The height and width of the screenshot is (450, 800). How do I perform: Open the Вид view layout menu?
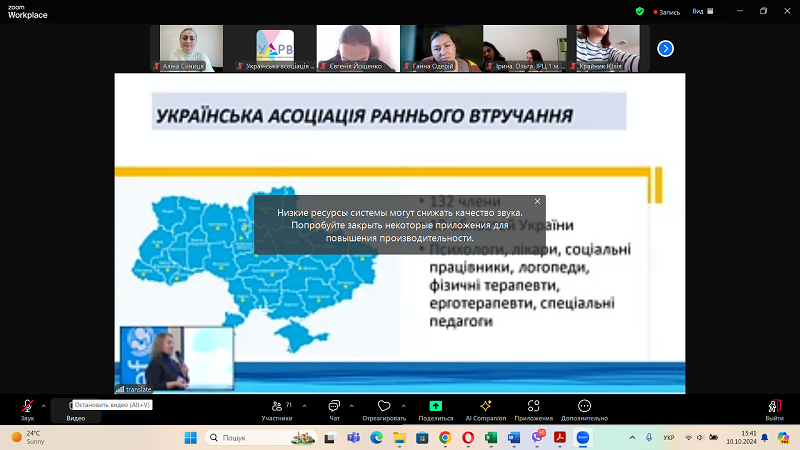(703, 11)
